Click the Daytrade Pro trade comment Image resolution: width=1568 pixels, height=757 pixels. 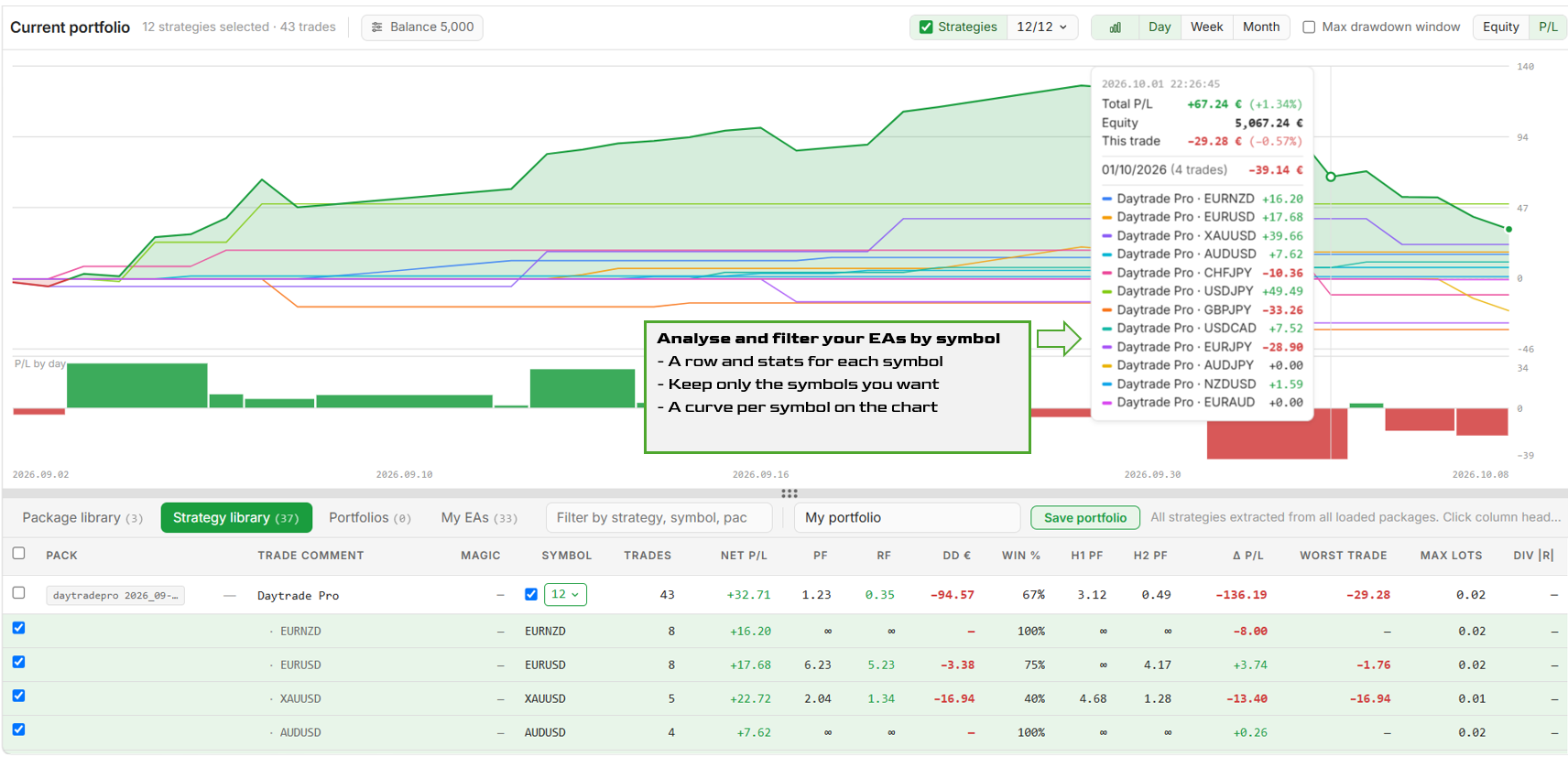coord(298,596)
